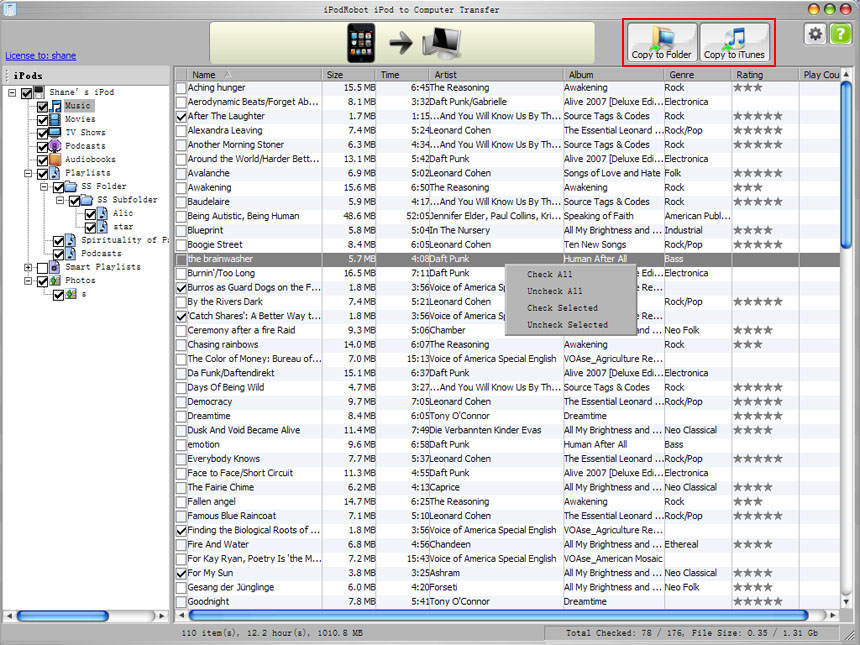Uncheck the For My Sun track

181,573
